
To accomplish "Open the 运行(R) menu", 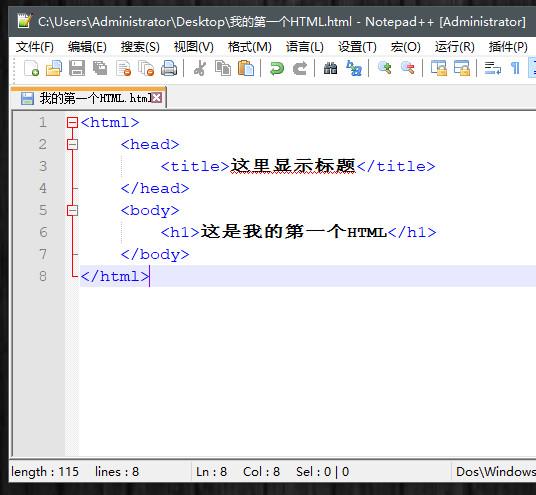I will [455, 47].
